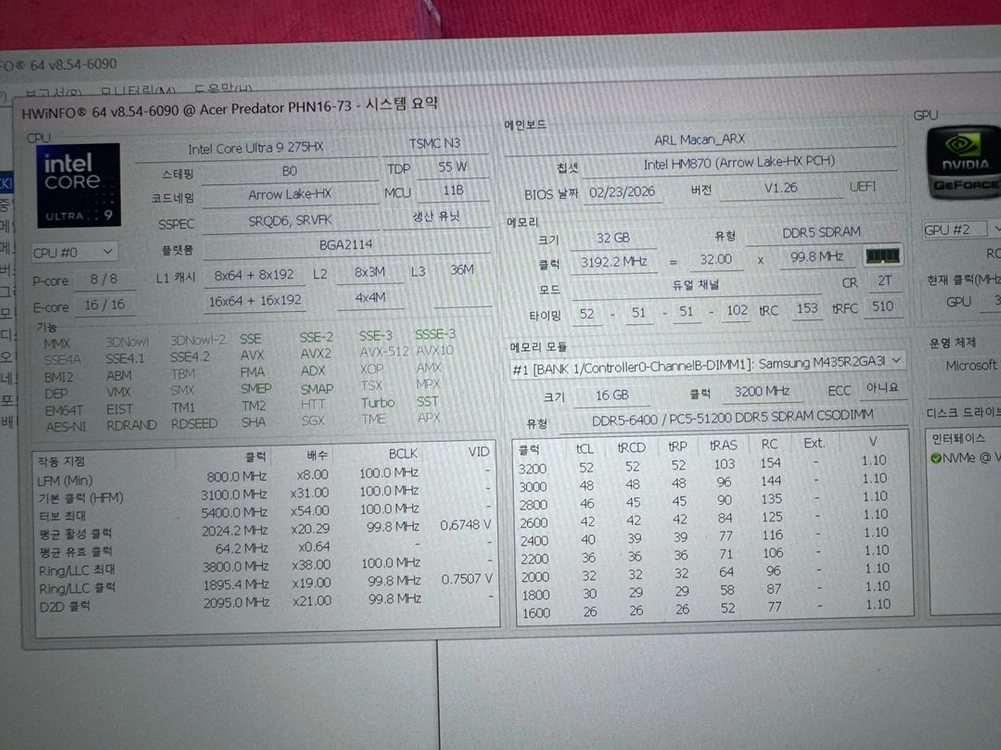This screenshot has height=750, width=1001.
Task: Click D2D clock value 2095.0 MHz
Action: click(236, 603)
